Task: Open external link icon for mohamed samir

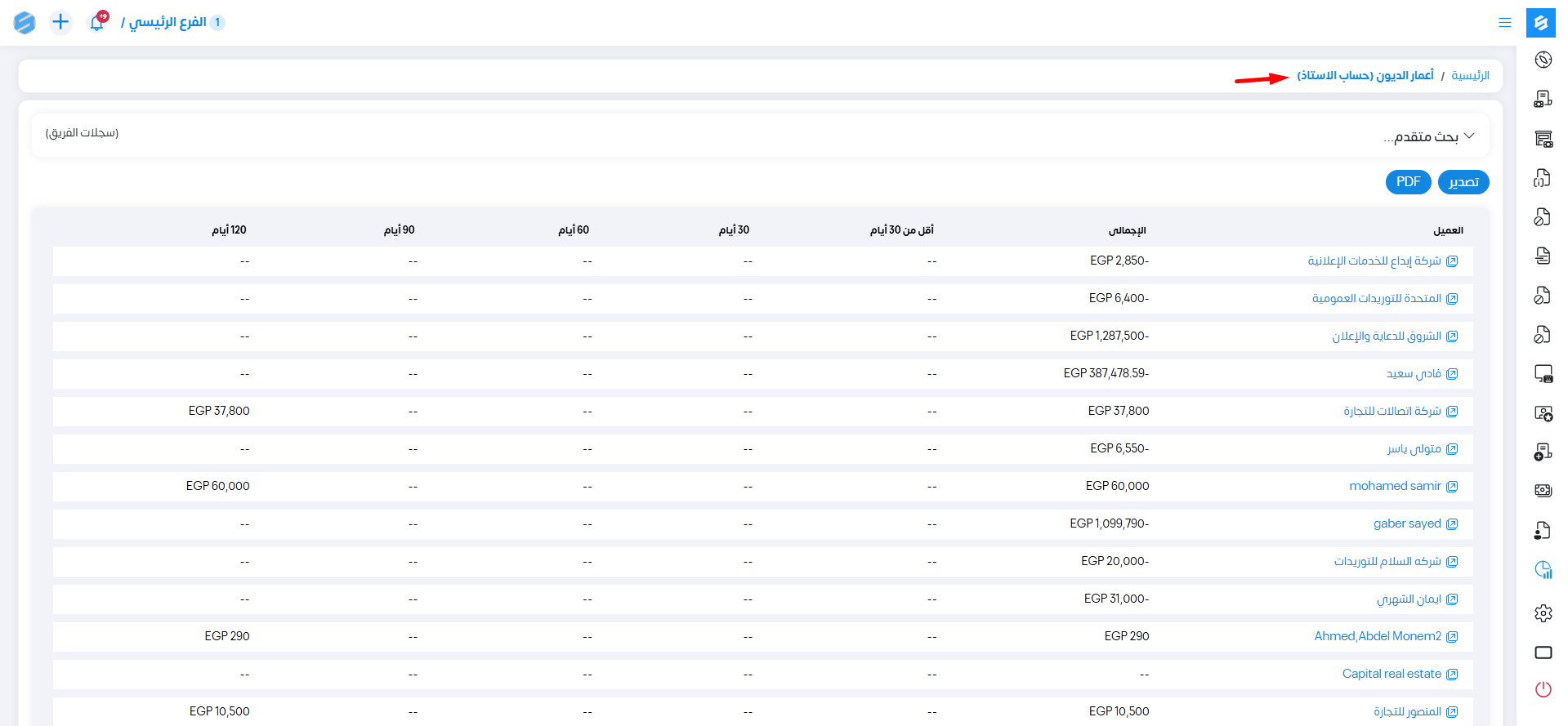Action: pyautogui.click(x=1452, y=487)
